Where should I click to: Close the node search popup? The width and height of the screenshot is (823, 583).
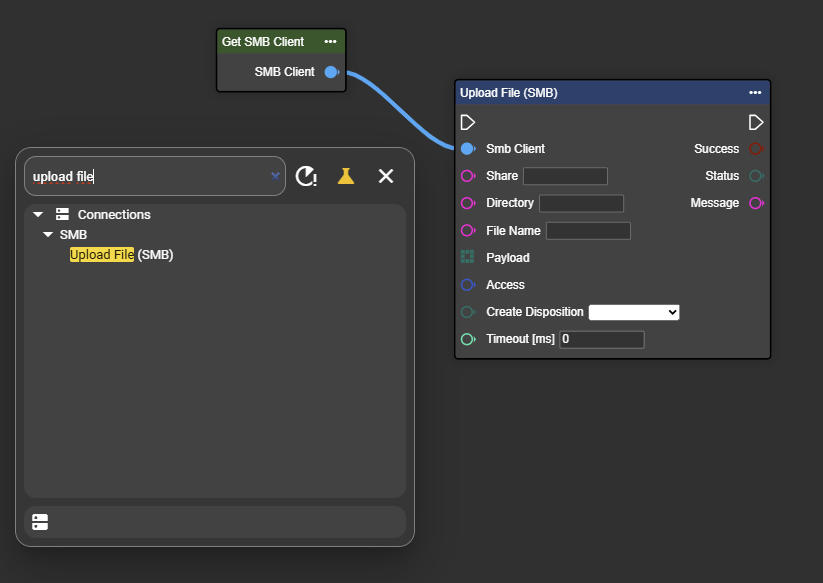[x=386, y=176]
